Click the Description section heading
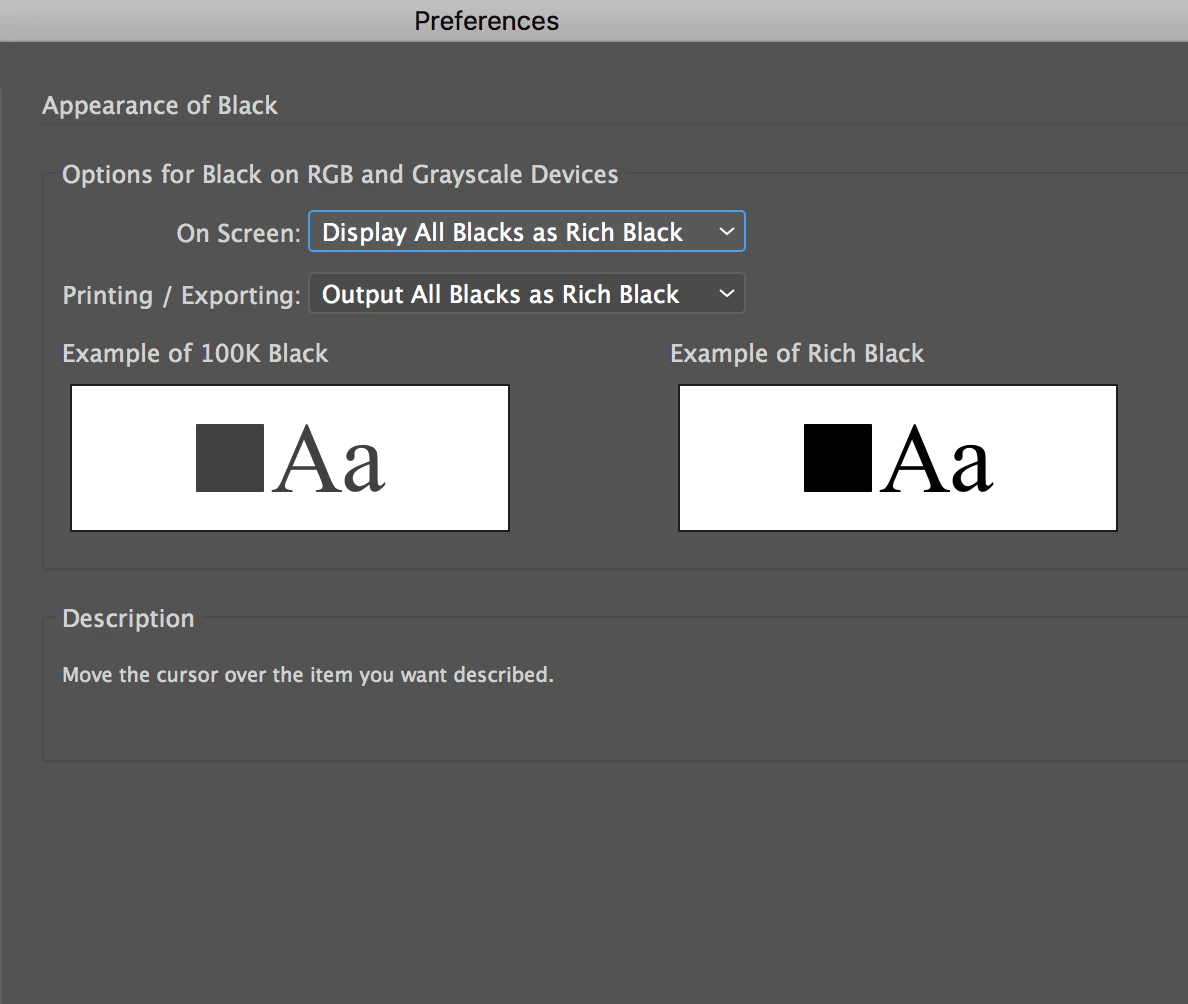Image resolution: width=1188 pixels, height=1004 pixels. pyautogui.click(x=128, y=618)
